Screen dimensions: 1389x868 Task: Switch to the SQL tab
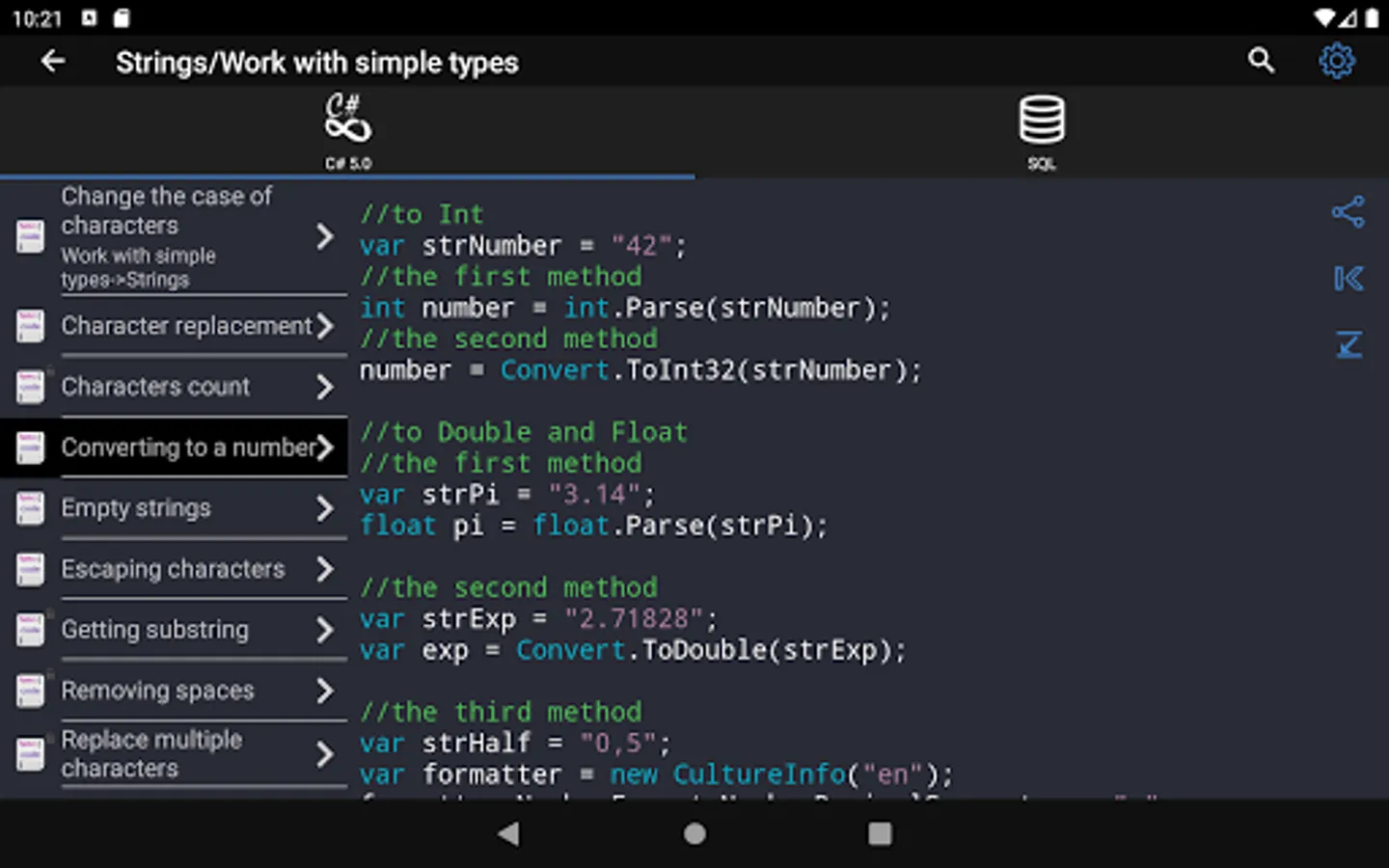pos(1042,132)
